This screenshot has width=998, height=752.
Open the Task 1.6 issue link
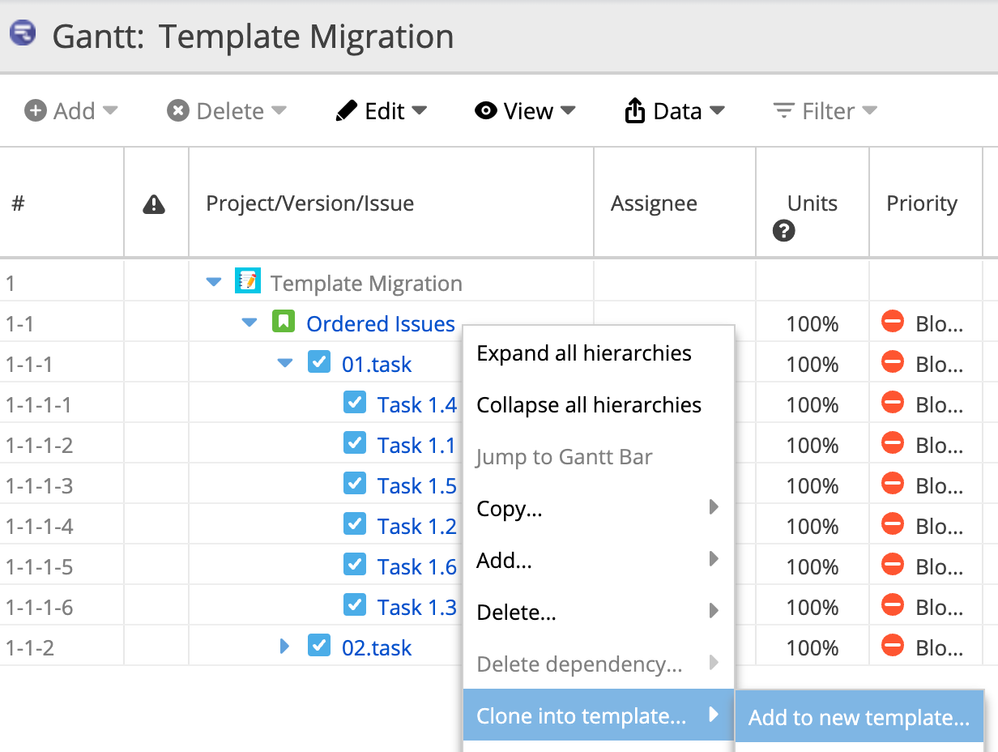[417, 567]
